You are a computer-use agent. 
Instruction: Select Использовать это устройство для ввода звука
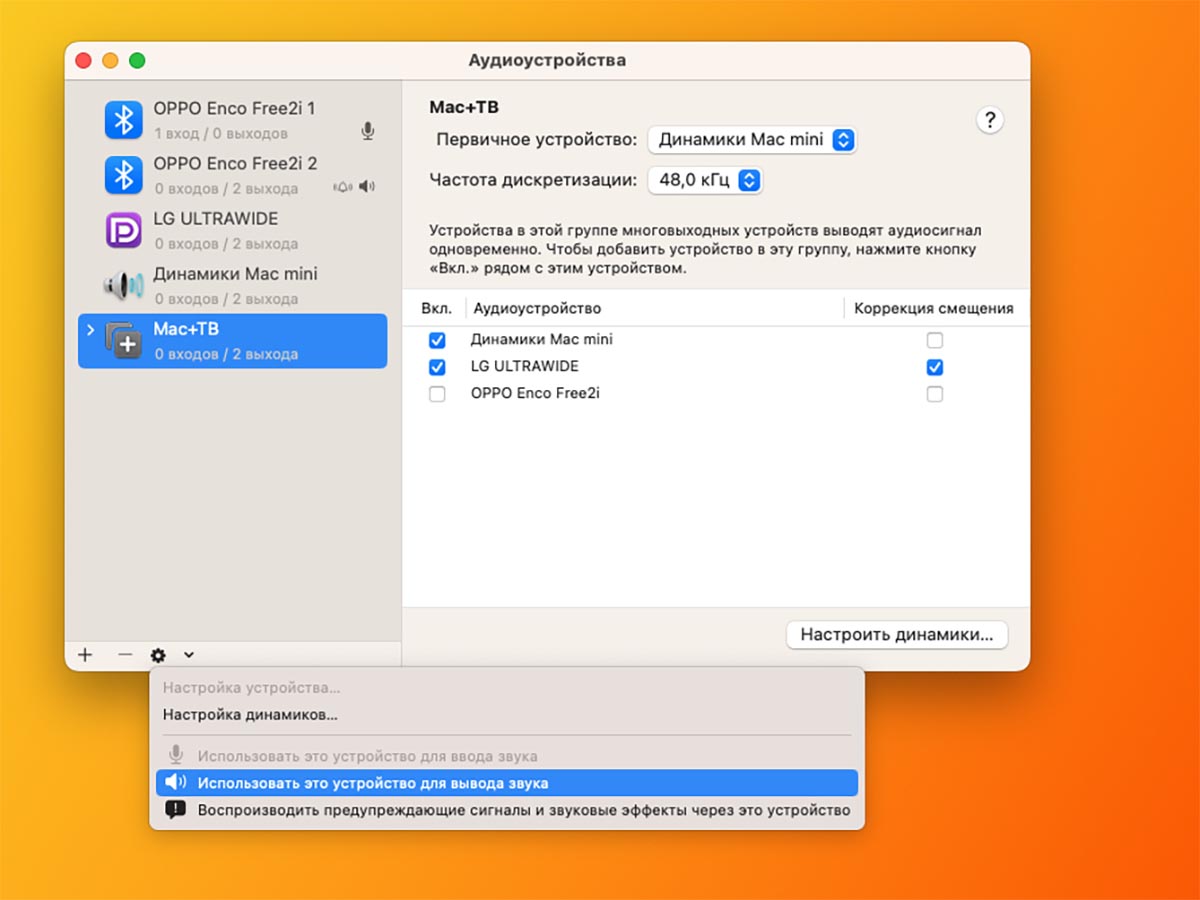(x=507, y=756)
